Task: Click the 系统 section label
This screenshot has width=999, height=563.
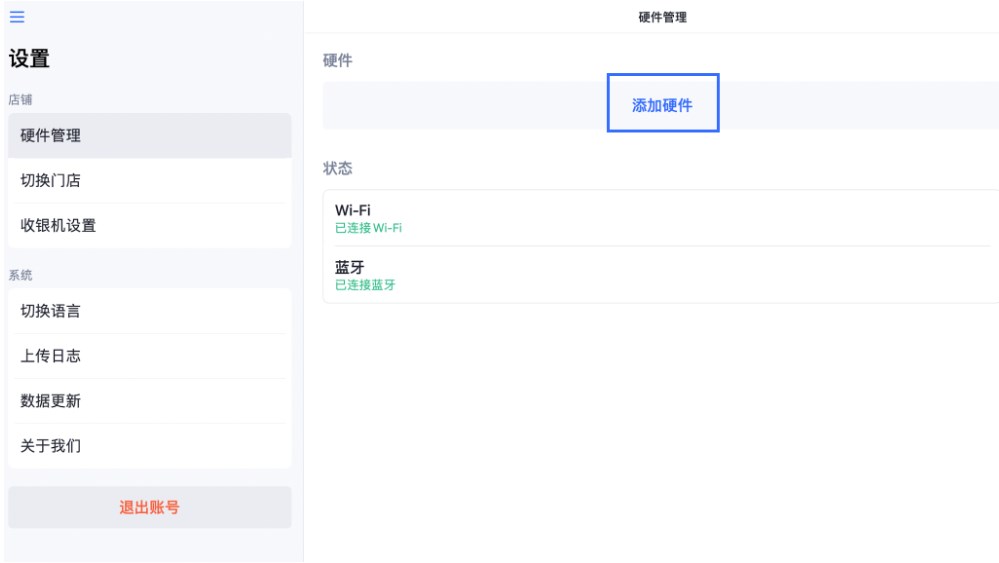Action: [21, 275]
